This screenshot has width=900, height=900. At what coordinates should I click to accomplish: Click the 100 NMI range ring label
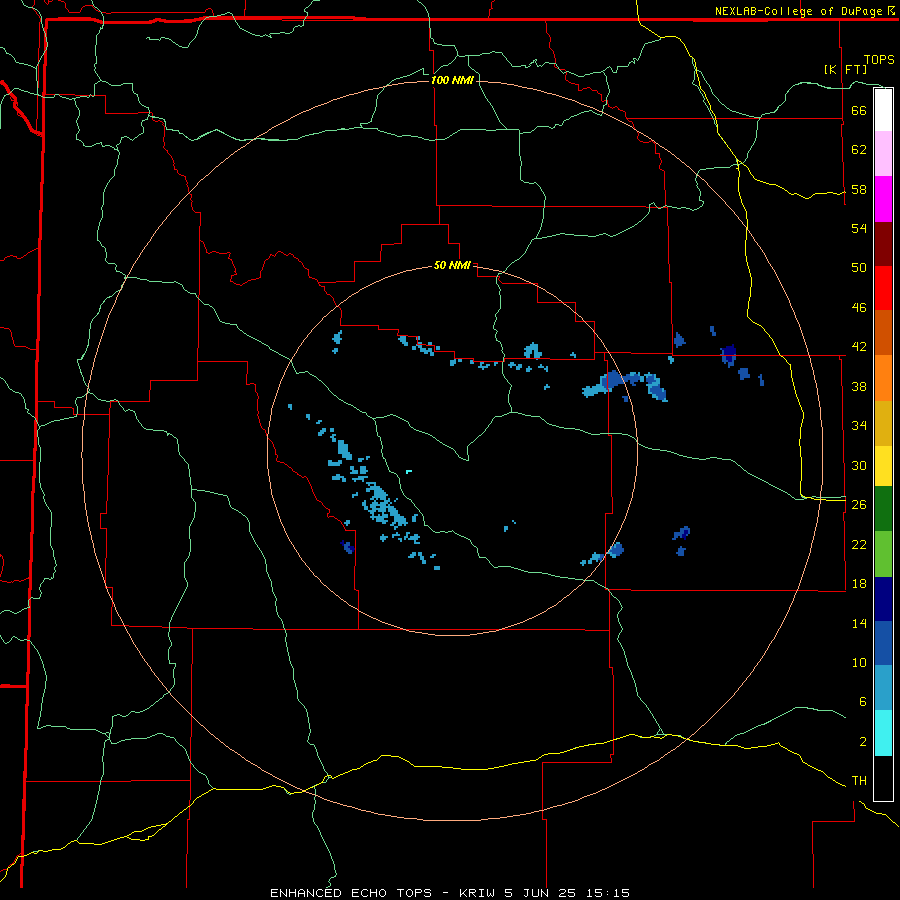point(452,80)
